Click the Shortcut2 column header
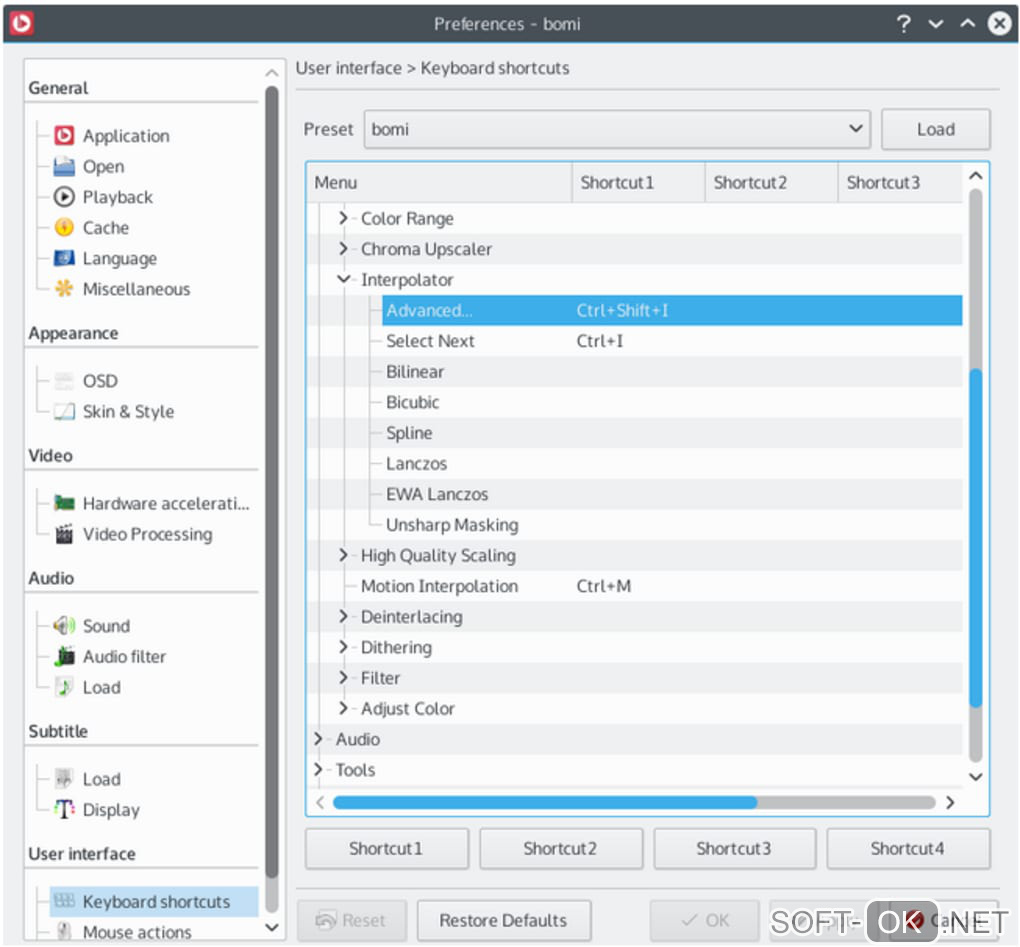The width and height of the screenshot is (1020, 947). [772, 183]
